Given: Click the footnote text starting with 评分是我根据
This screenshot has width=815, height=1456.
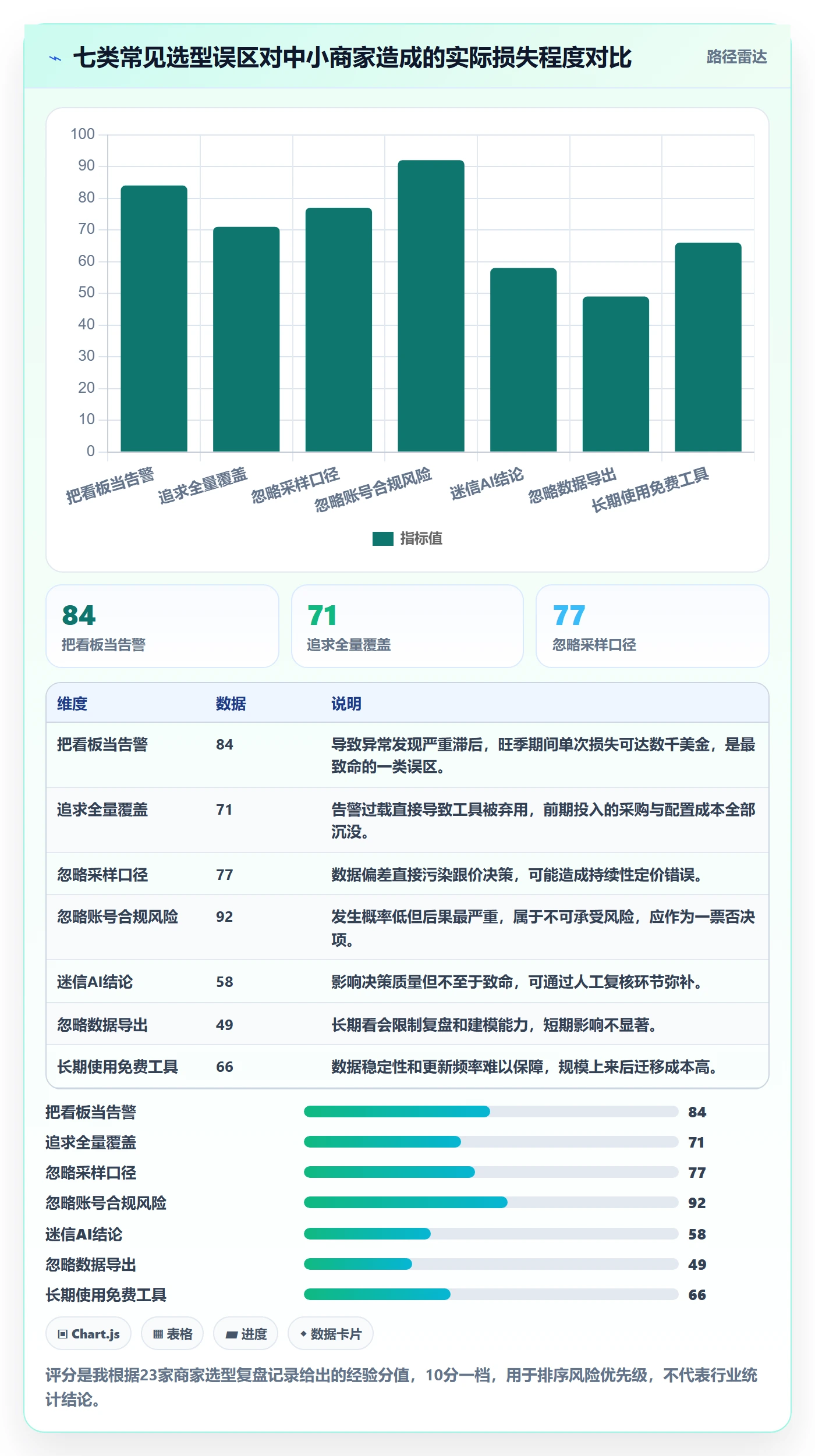Looking at the screenshot, I should (402, 1387).
